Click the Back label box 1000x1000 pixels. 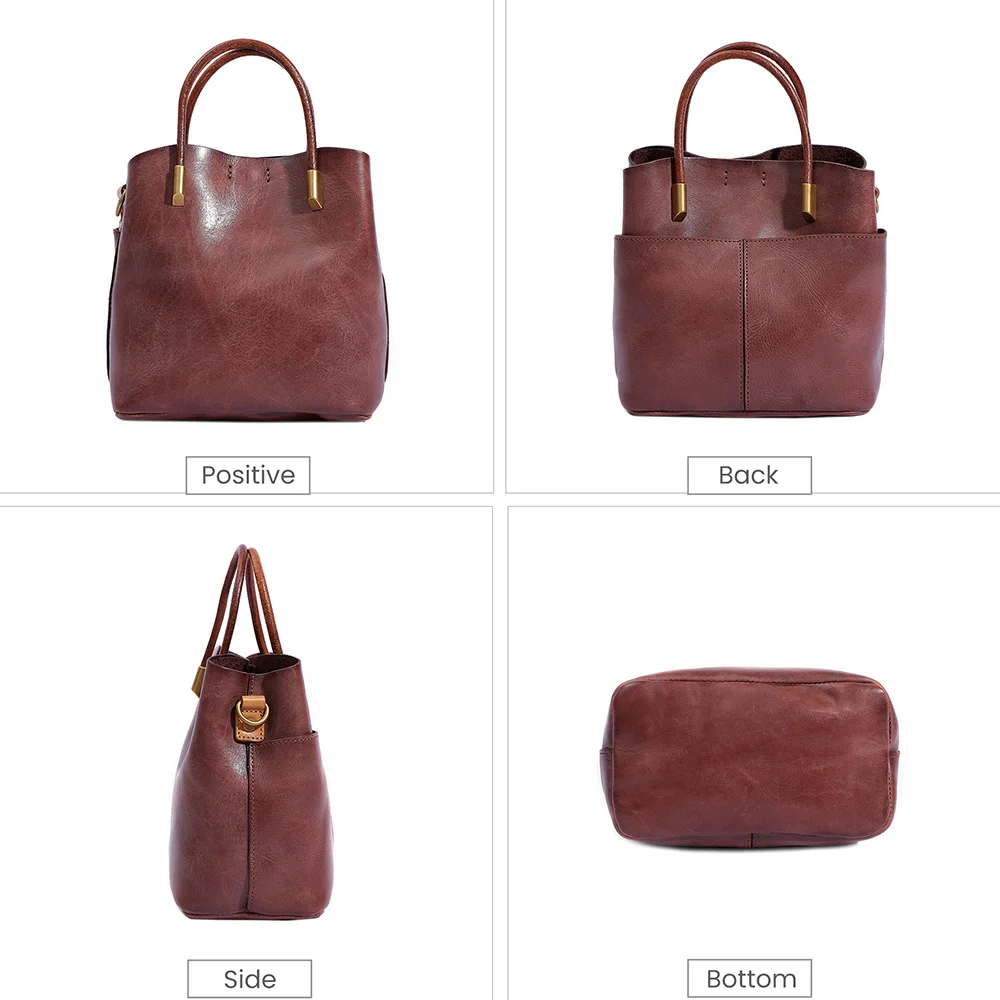(x=749, y=475)
